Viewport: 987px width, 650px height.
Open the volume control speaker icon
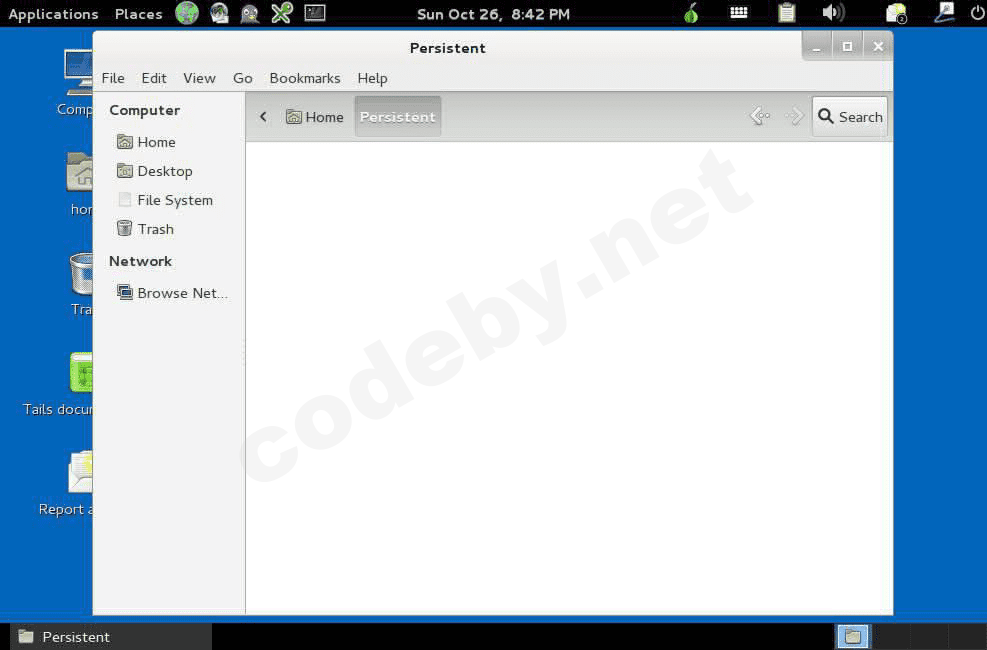click(x=833, y=13)
